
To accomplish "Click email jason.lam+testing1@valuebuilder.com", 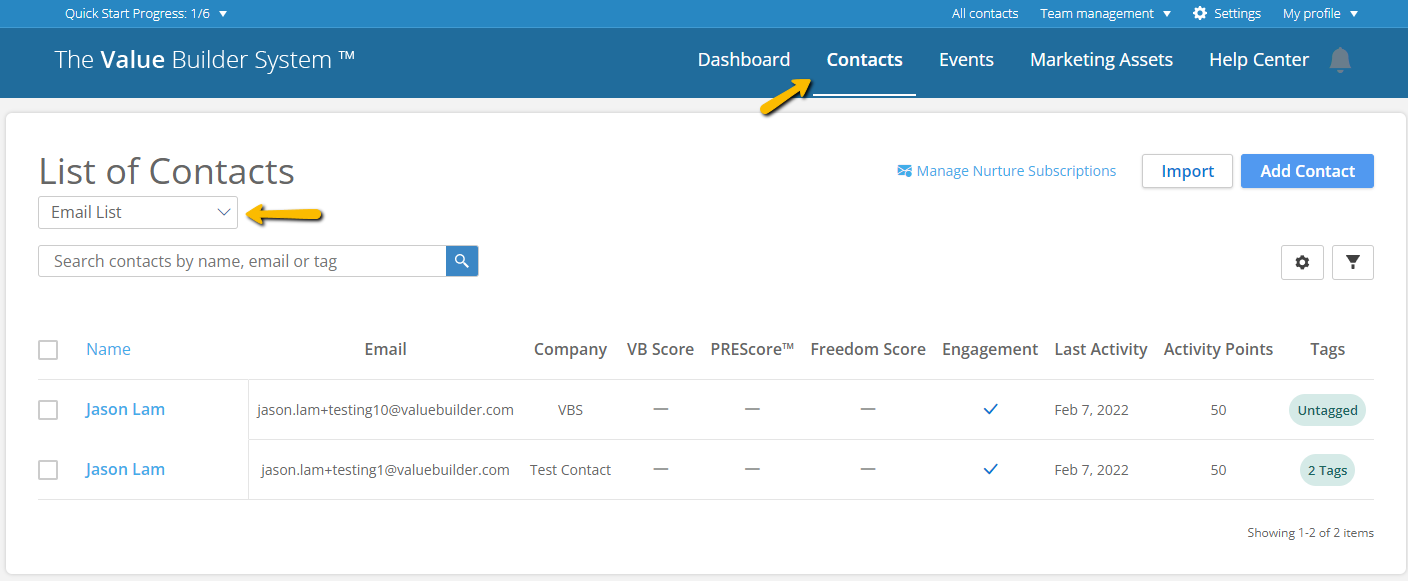I will [x=385, y=470].
